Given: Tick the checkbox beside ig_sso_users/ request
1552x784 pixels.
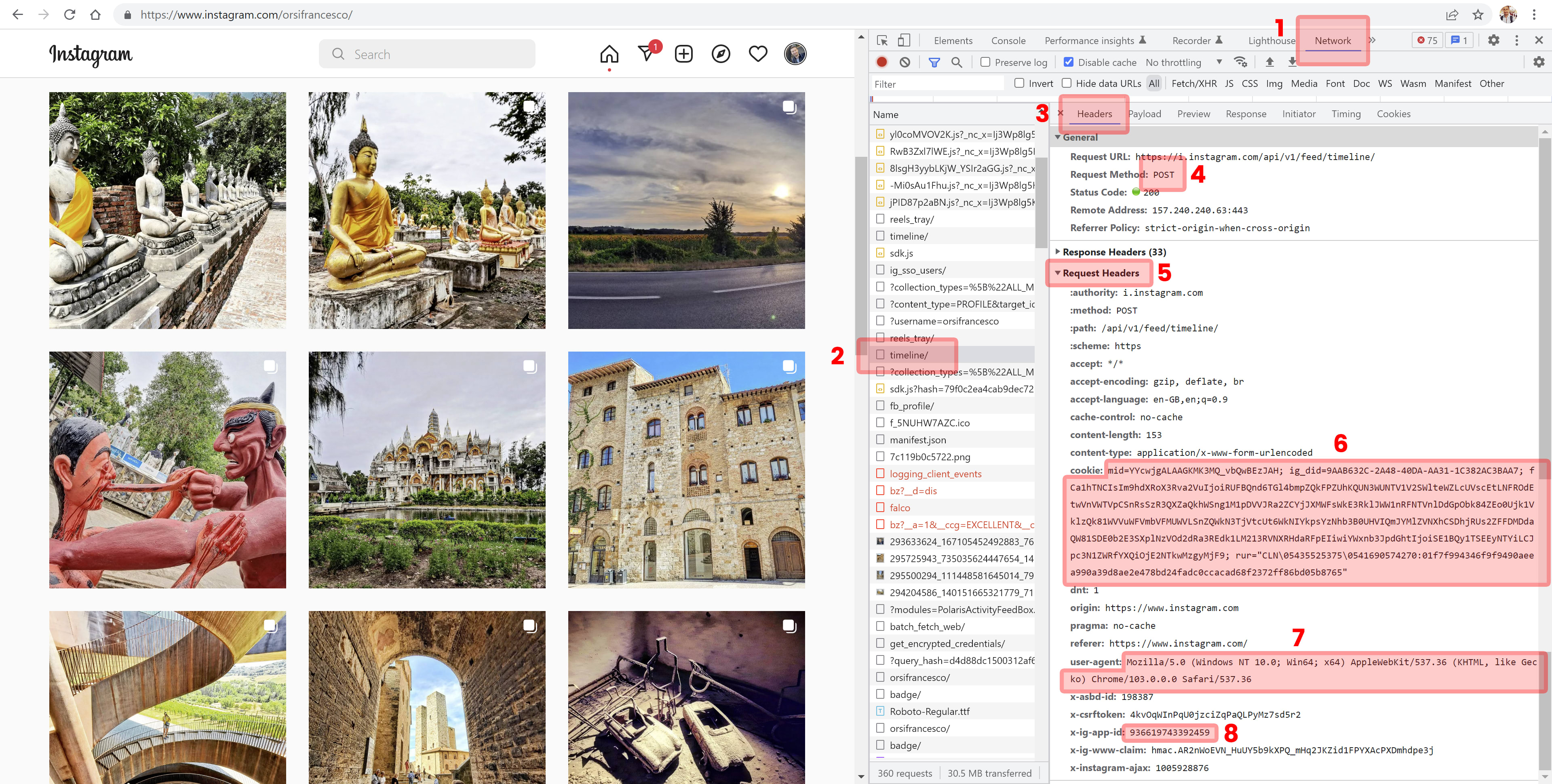Looking at the screenshot, I should pyautogui.click(x=880, y=270).
